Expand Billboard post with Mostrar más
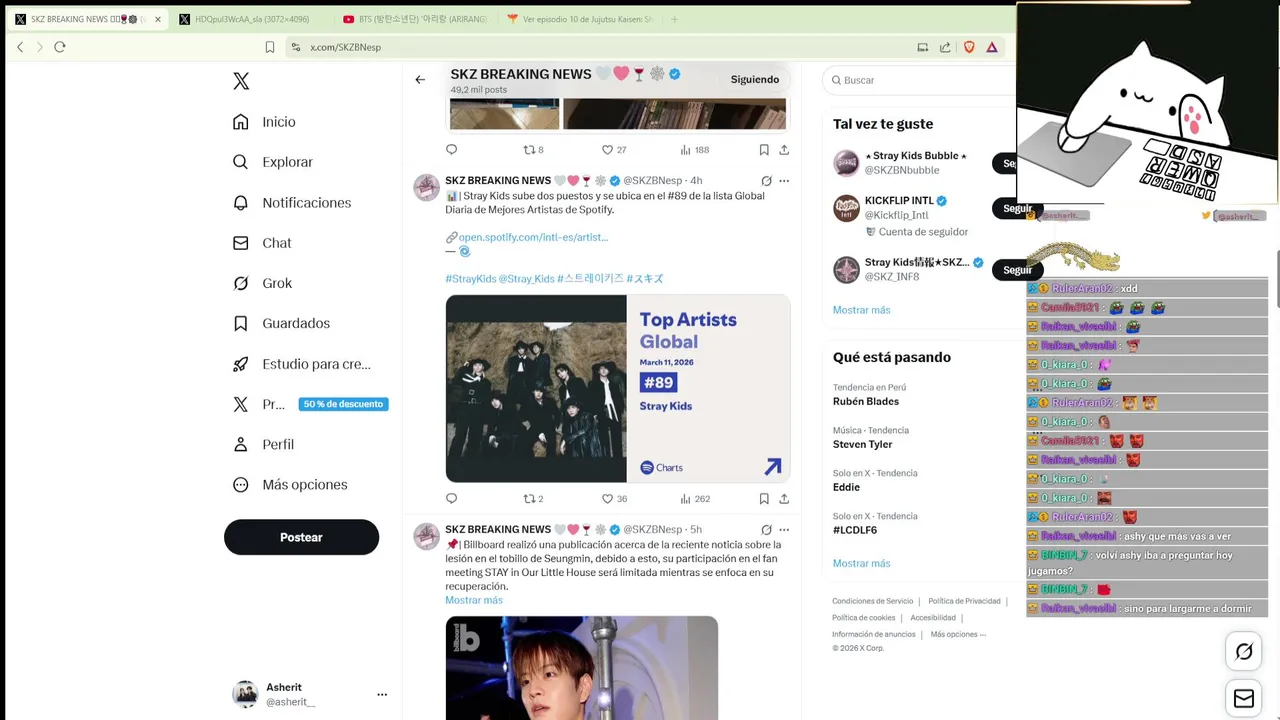The image size is (1280, 720). click(474, 600)
